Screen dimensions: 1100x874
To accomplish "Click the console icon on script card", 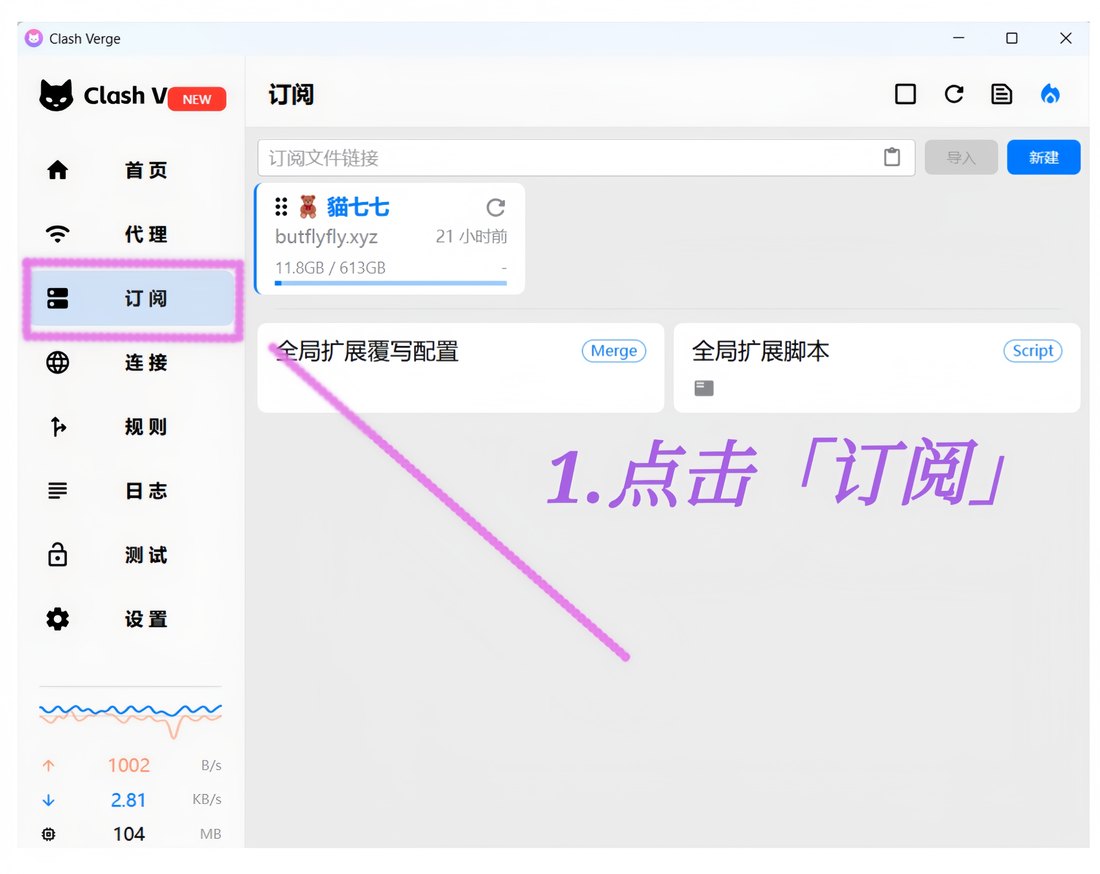I will click(704, 388).
